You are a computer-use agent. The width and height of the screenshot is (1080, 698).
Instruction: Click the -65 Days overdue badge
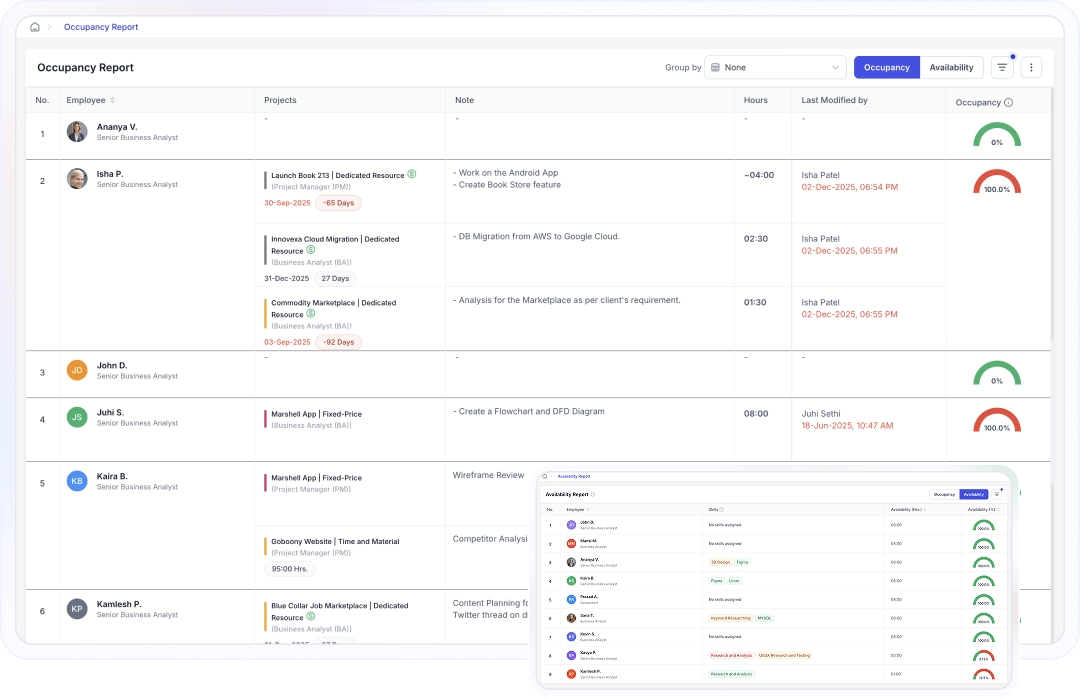click(x=338, y=203)
